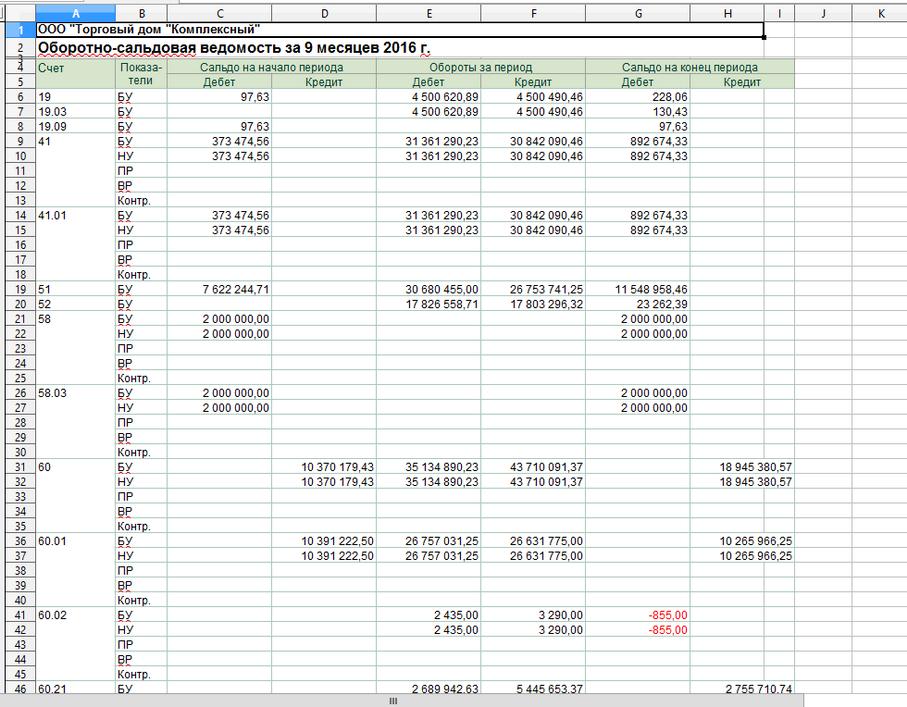Select column K header
The width and height of the screenshot is (907, 707).
tap(881, 13)
